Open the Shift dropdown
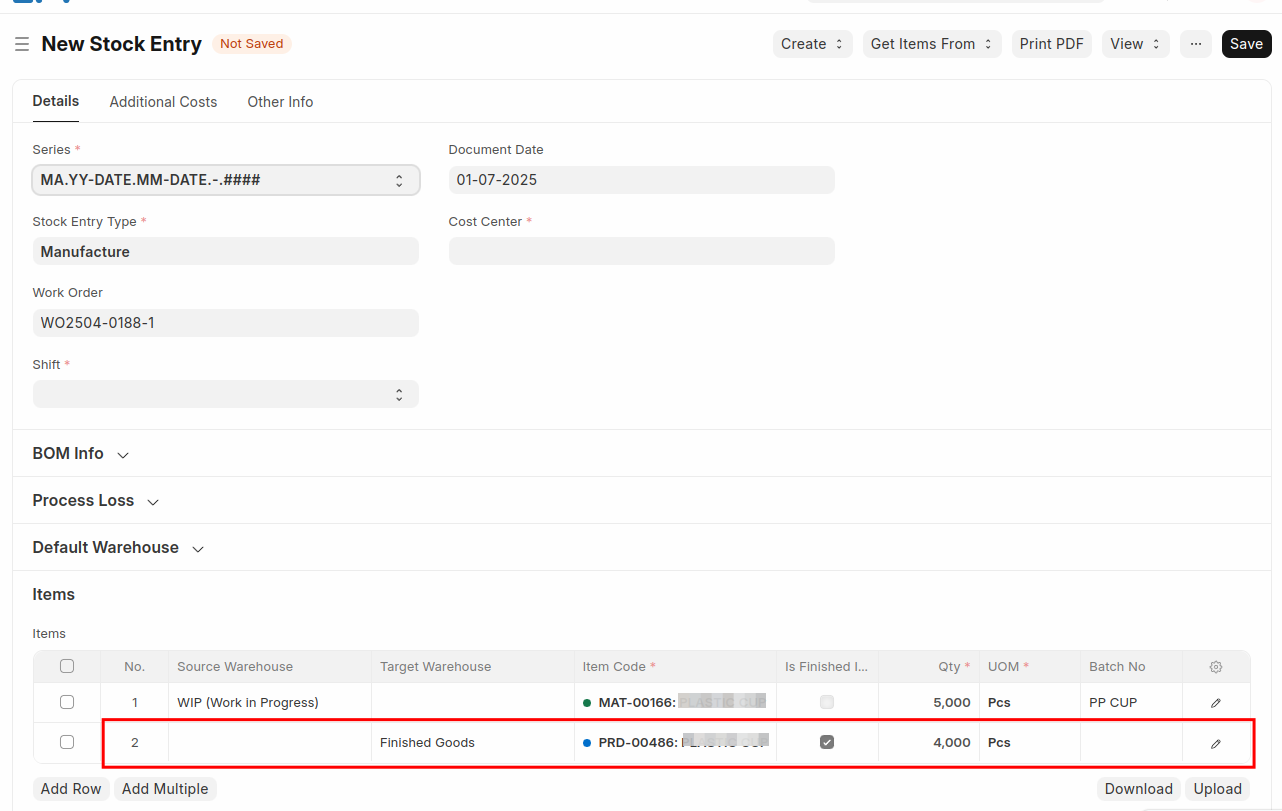 coord(226,394)
